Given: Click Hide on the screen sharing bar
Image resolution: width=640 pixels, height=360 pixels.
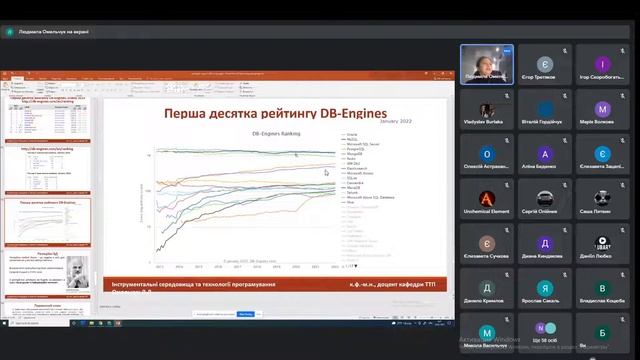Looking at the screenshot, I should (259, 314).
